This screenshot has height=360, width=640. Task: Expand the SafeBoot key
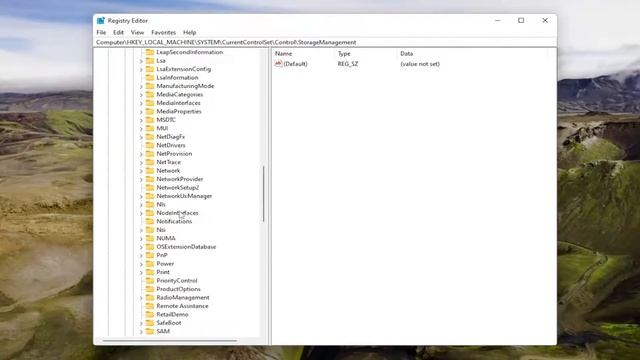tap(141, 323)
